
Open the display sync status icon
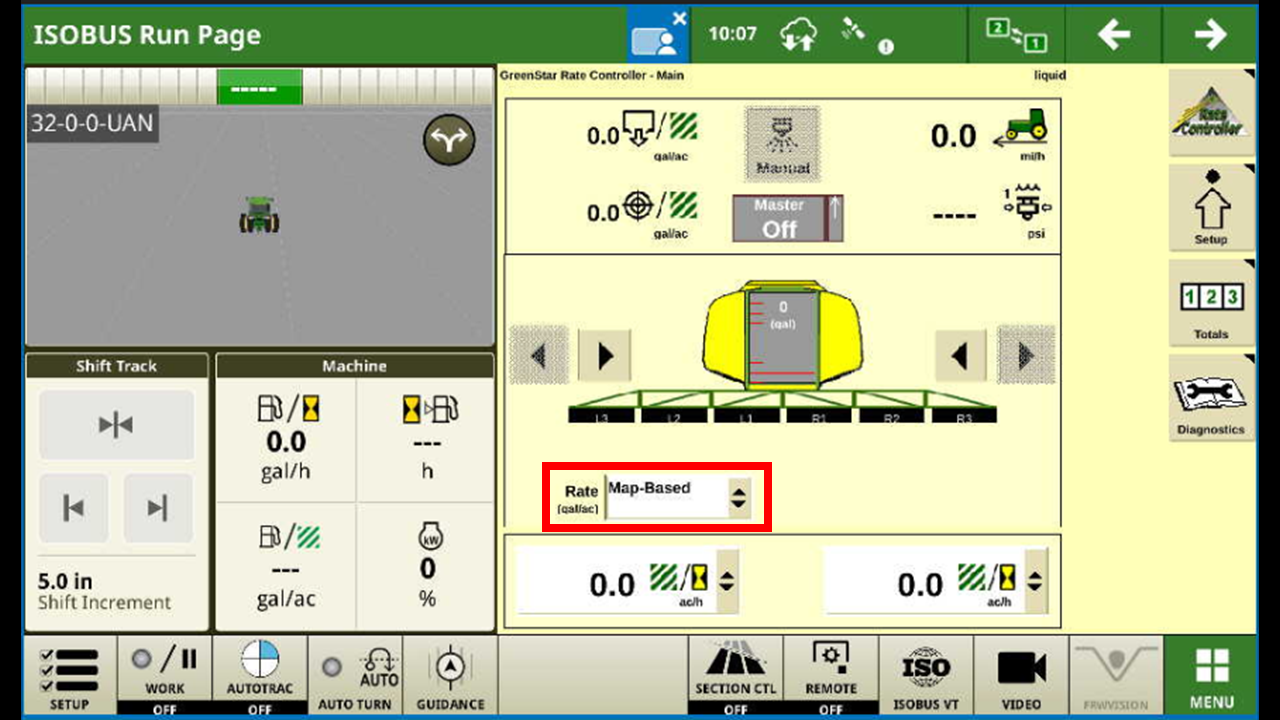tap(1017, 34)
